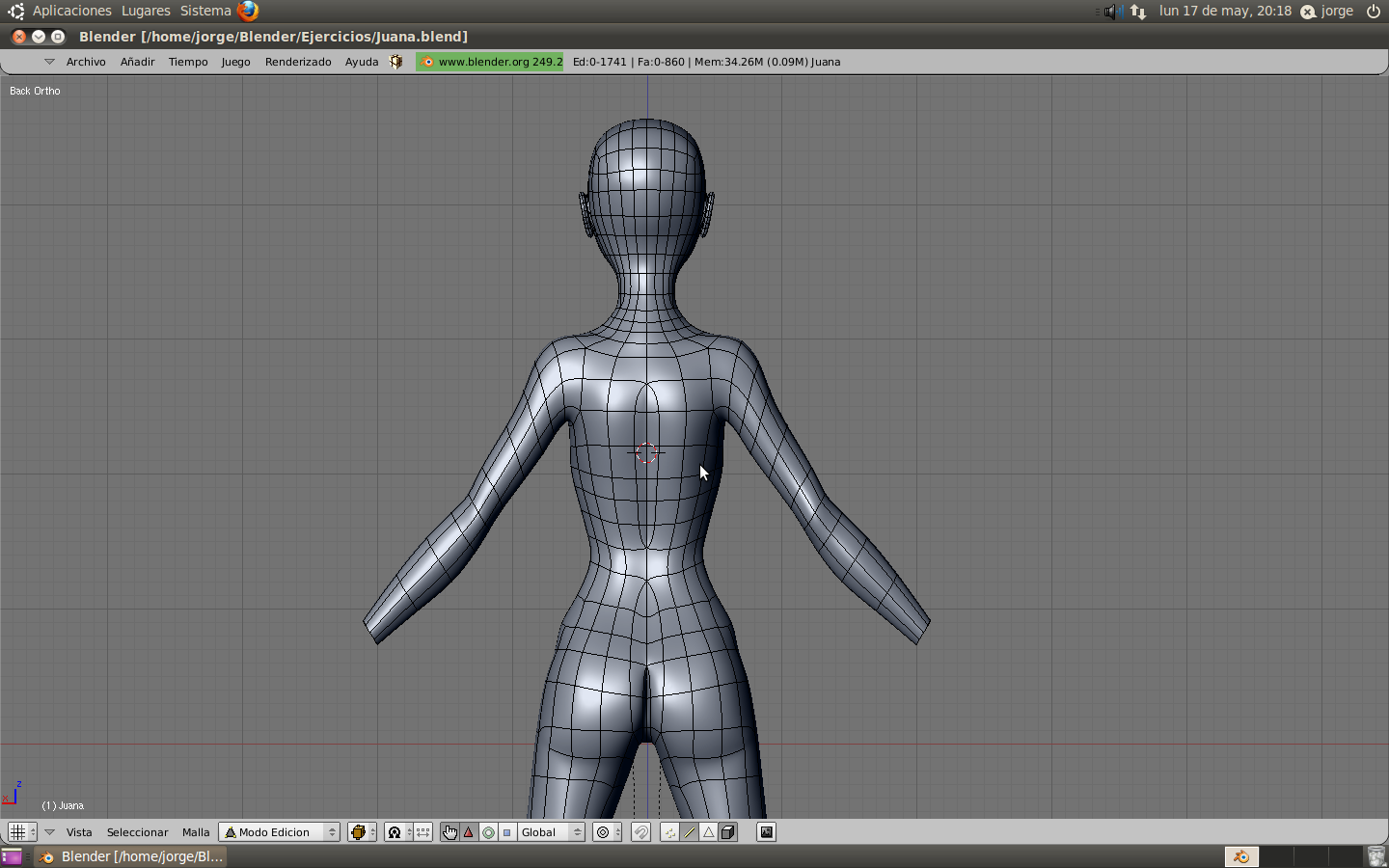Open the window type selector grid icon
Screen dimensions: 1389x868
tap(17, 832)
